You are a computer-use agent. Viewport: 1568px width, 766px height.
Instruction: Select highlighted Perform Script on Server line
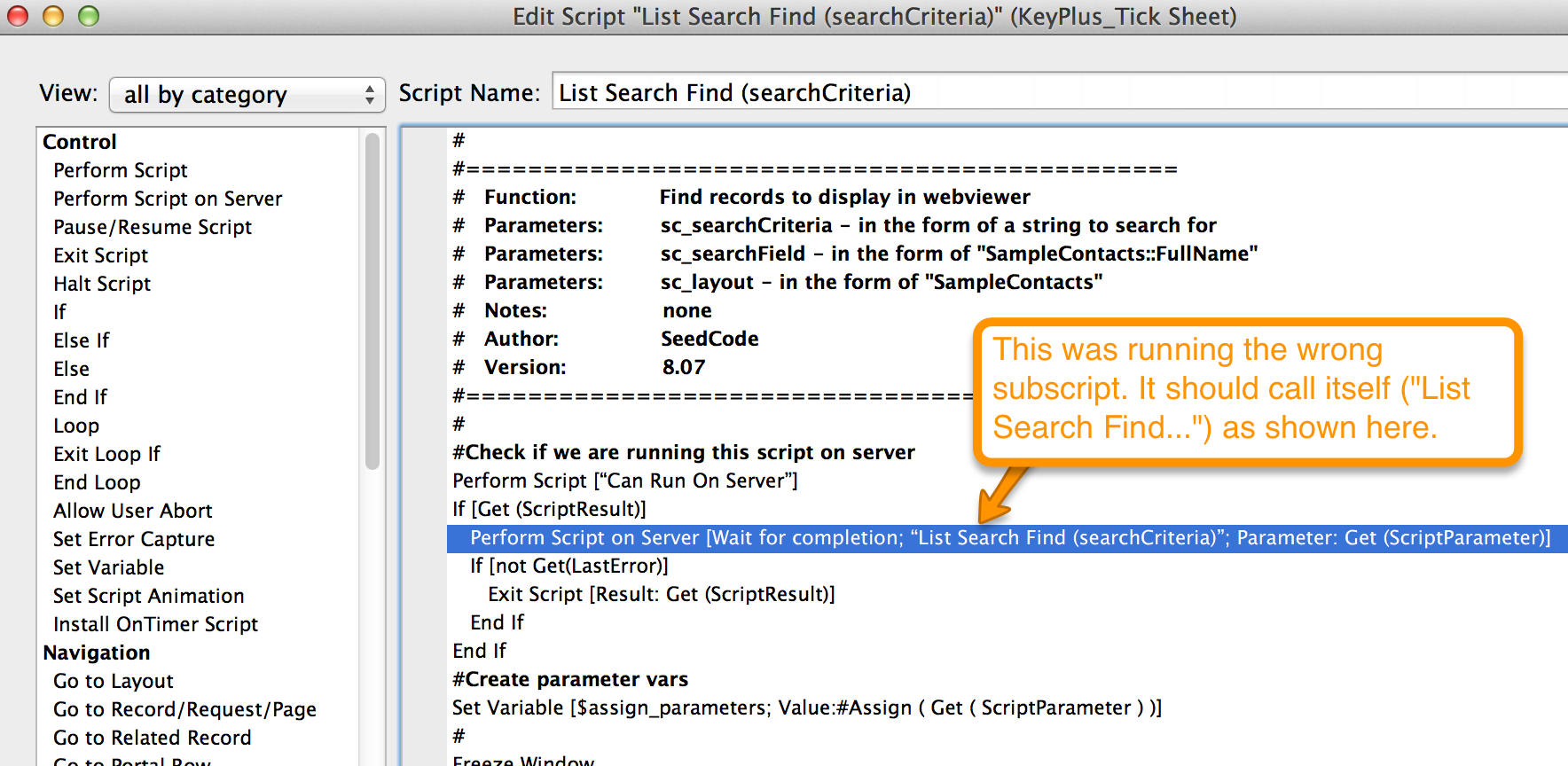[x=1009, y=538]
